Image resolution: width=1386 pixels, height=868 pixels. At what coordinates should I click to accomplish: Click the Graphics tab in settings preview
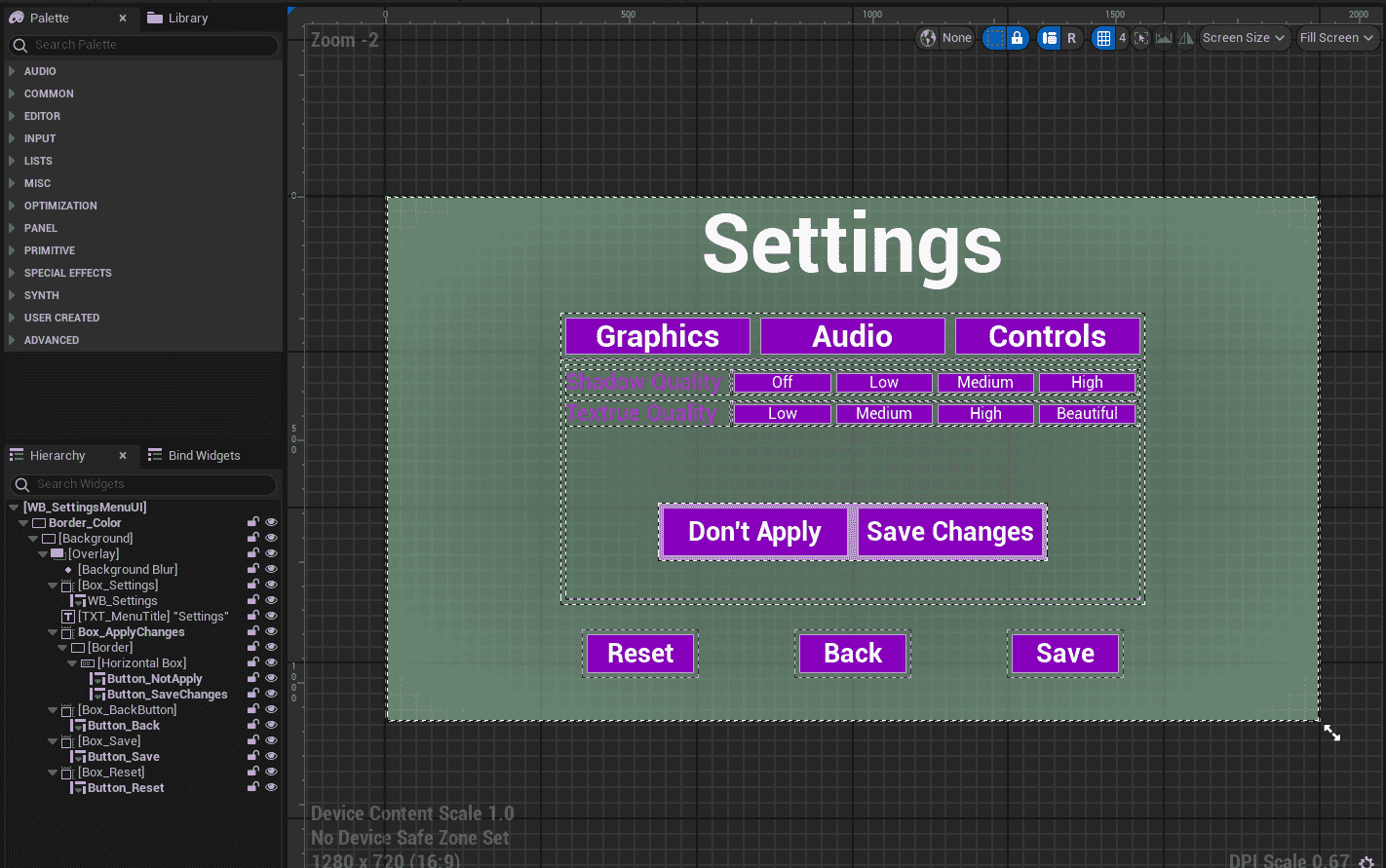pyautogui.click(x=658, y=336)
